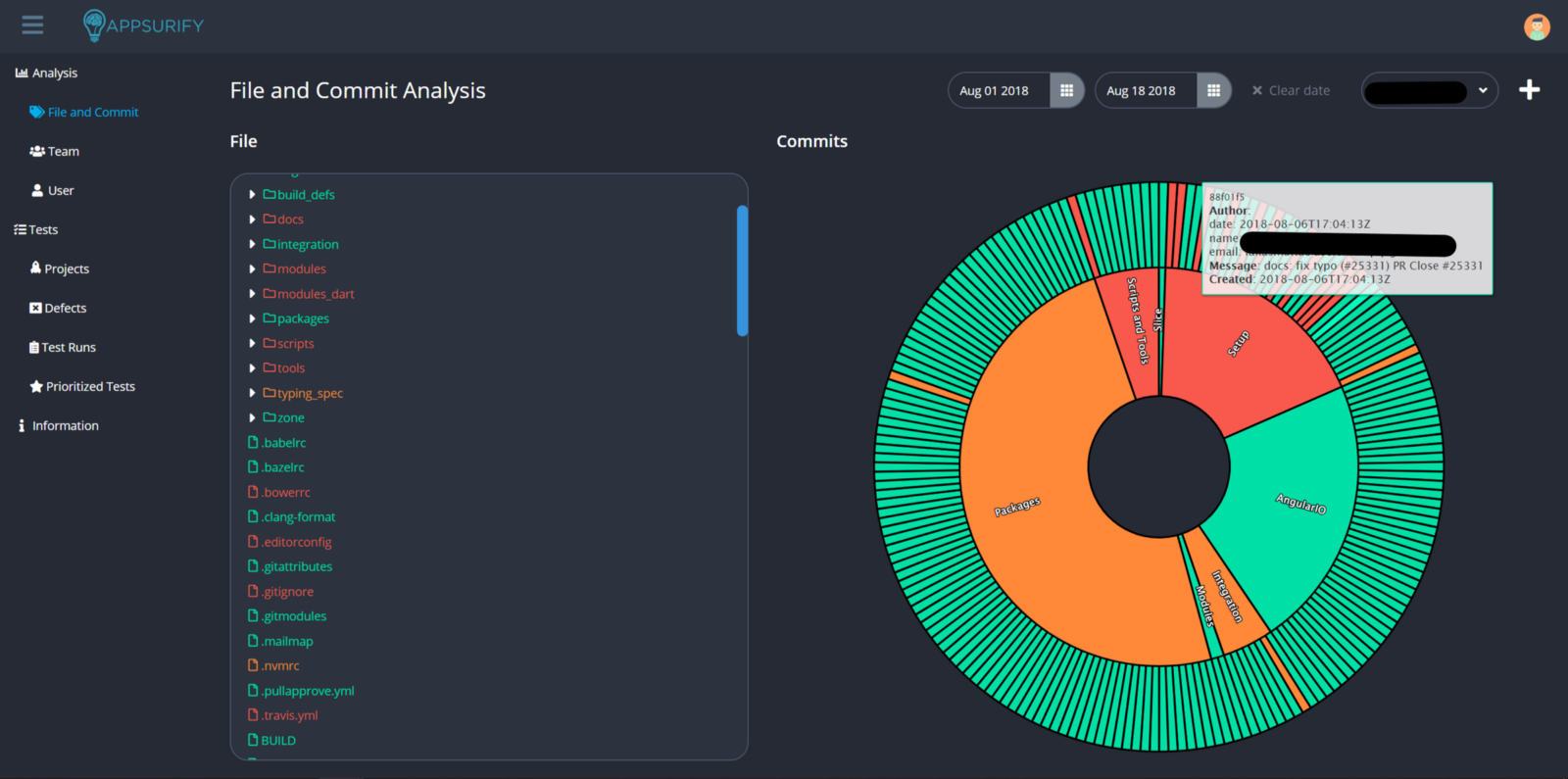Open the hamburger navigation menu

click(32, 25)
